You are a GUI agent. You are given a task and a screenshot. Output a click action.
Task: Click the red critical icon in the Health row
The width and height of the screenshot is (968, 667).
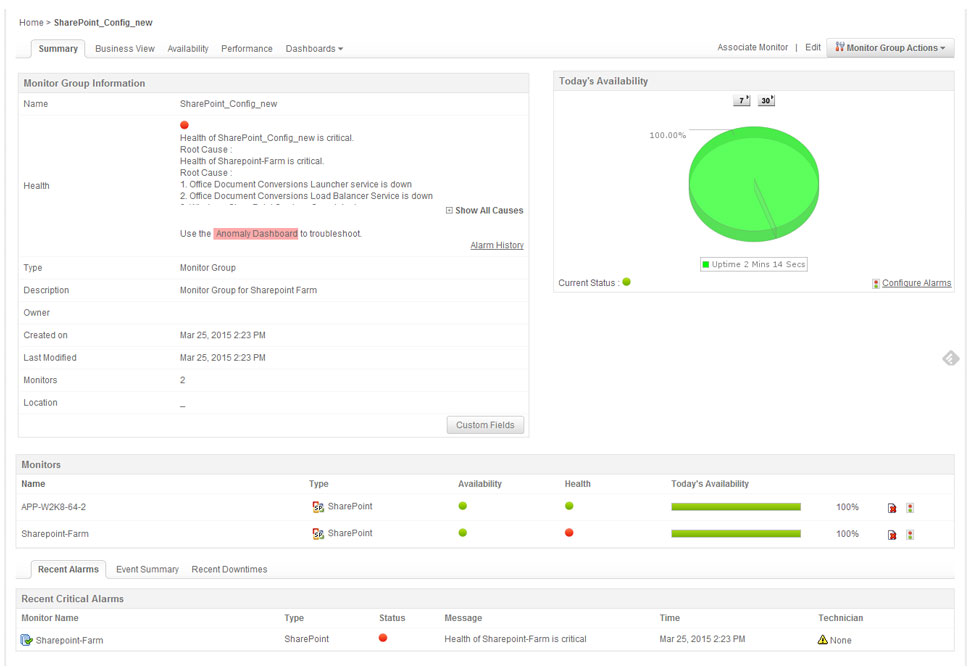click(x=183, y=125)
